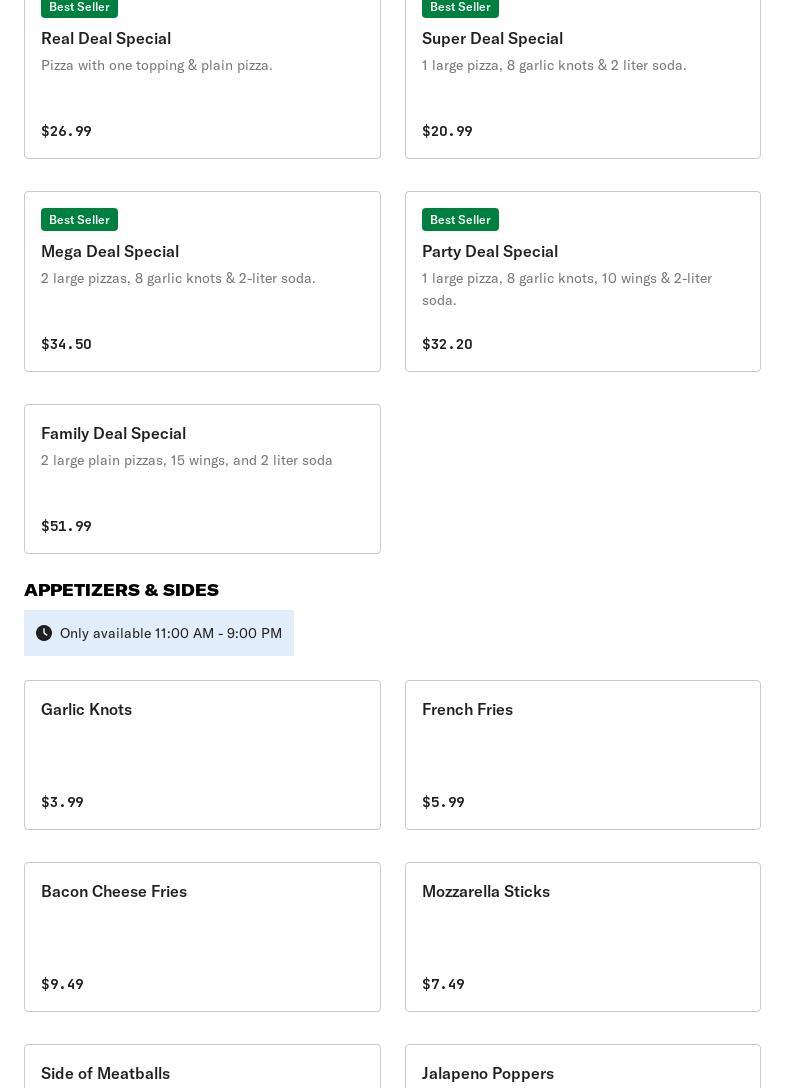Click the Appetizers & Sides section heading

(121, 590)
